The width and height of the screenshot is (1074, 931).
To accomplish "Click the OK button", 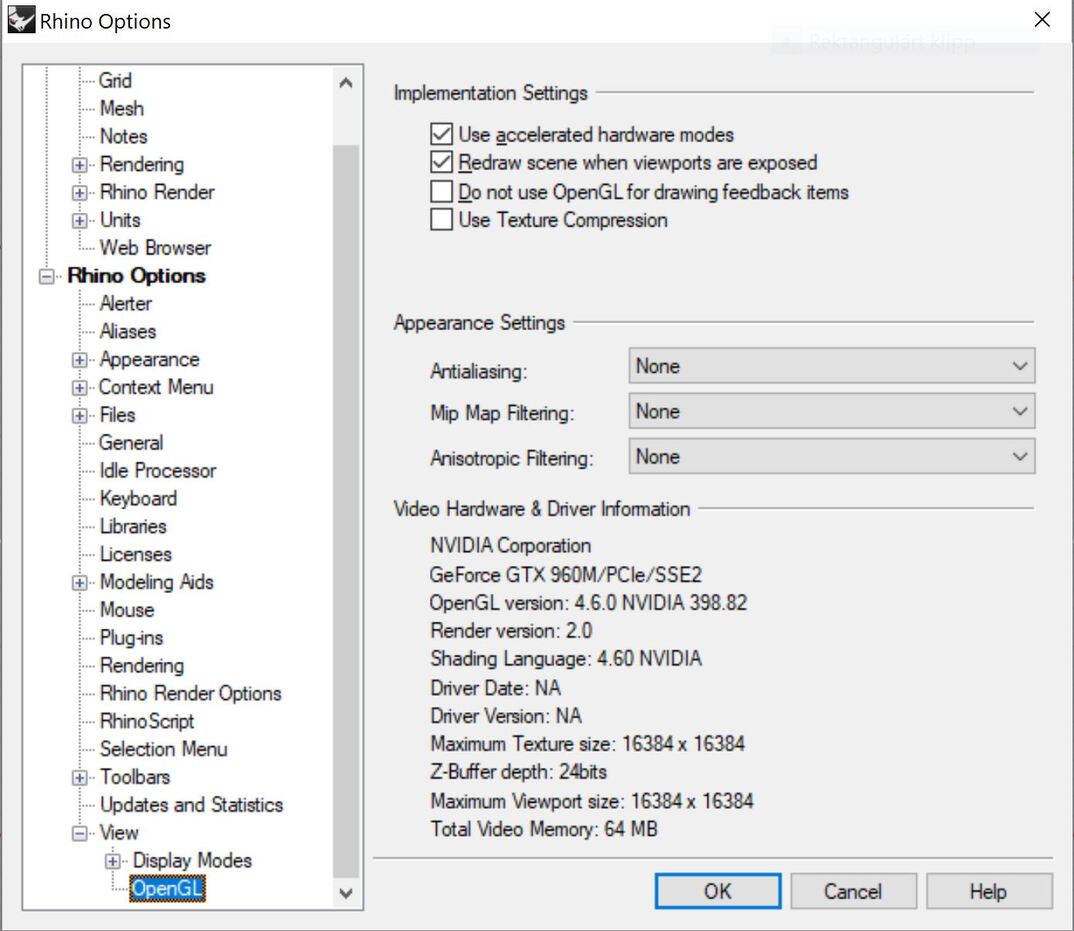I will pyautogui.click(x=718, y=891).
